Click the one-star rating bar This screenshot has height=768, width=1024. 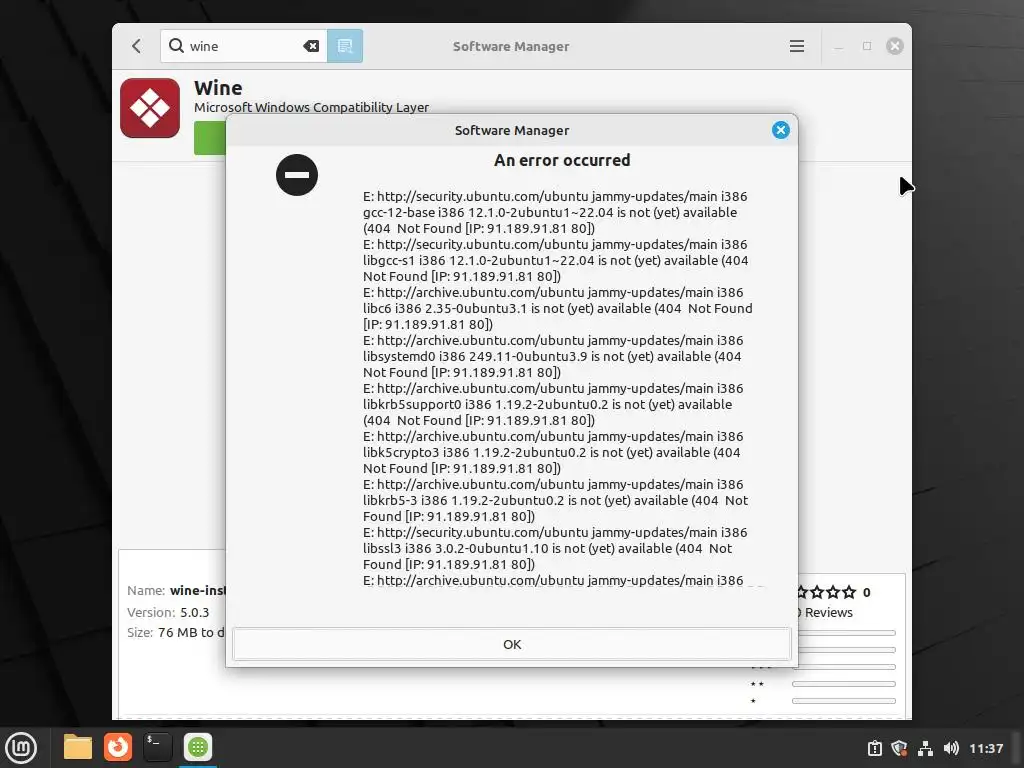[x=843, y=701]
